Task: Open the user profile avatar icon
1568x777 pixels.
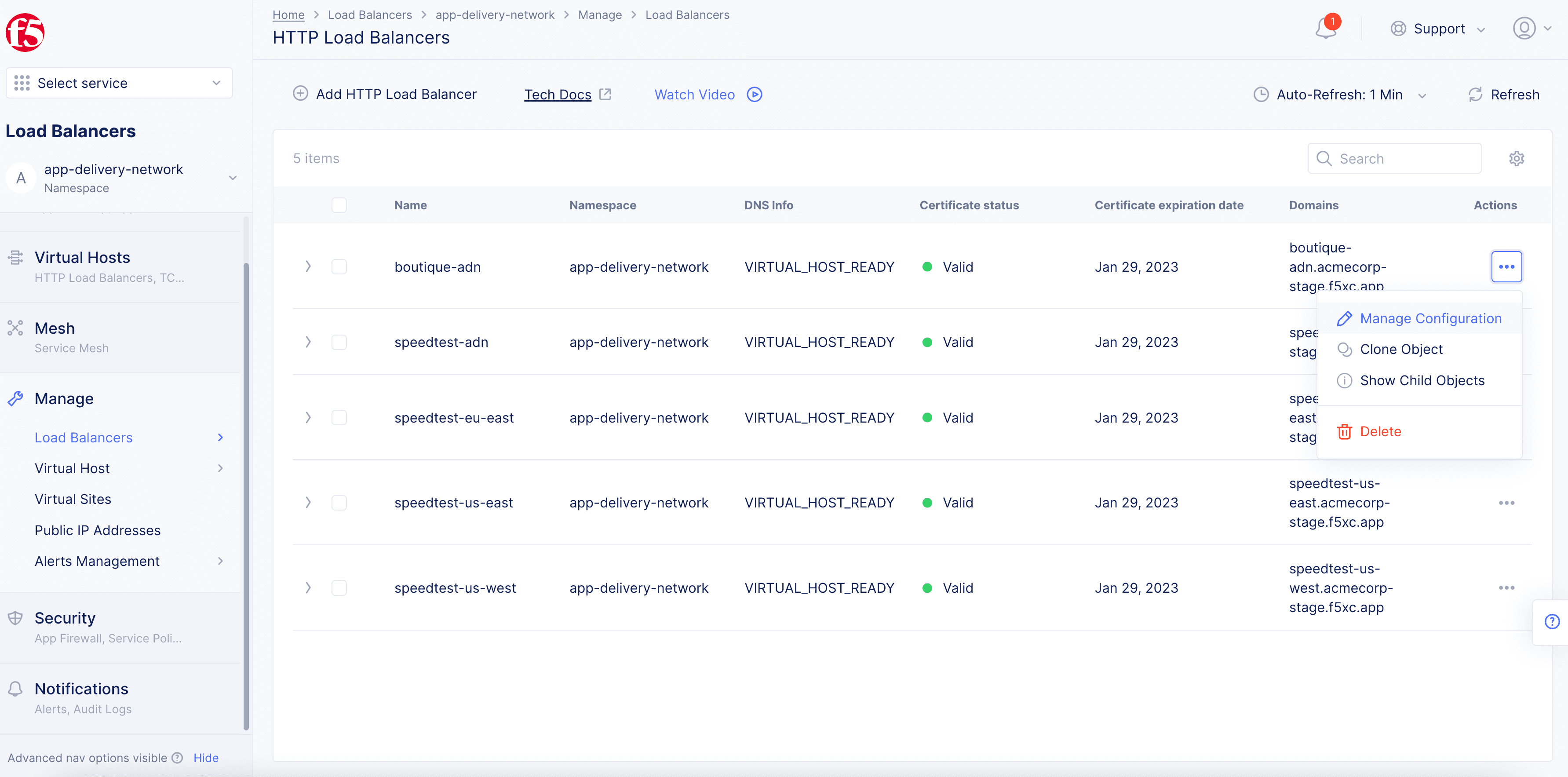Action: pyautogui.click(x=1524, y=28)
